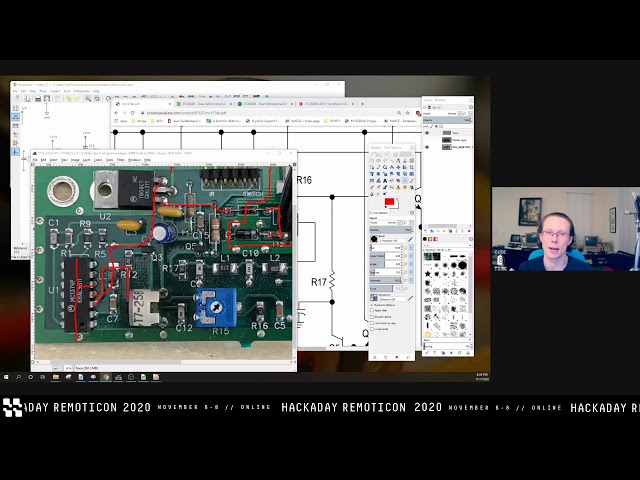
Task: Click the red delete layer button
Action: 469,231
